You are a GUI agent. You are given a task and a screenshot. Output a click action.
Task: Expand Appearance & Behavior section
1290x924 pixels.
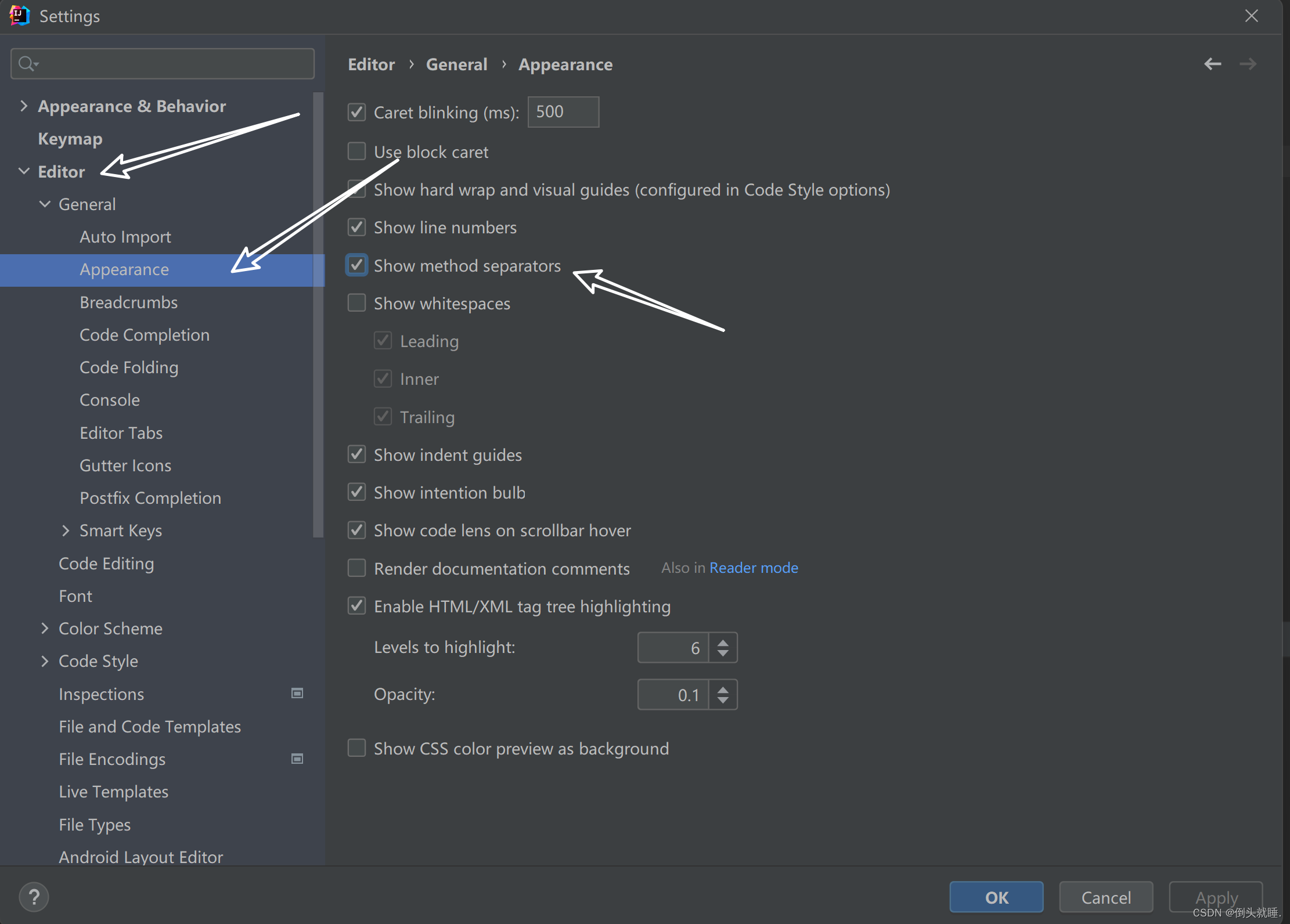(x=24, y=106)
